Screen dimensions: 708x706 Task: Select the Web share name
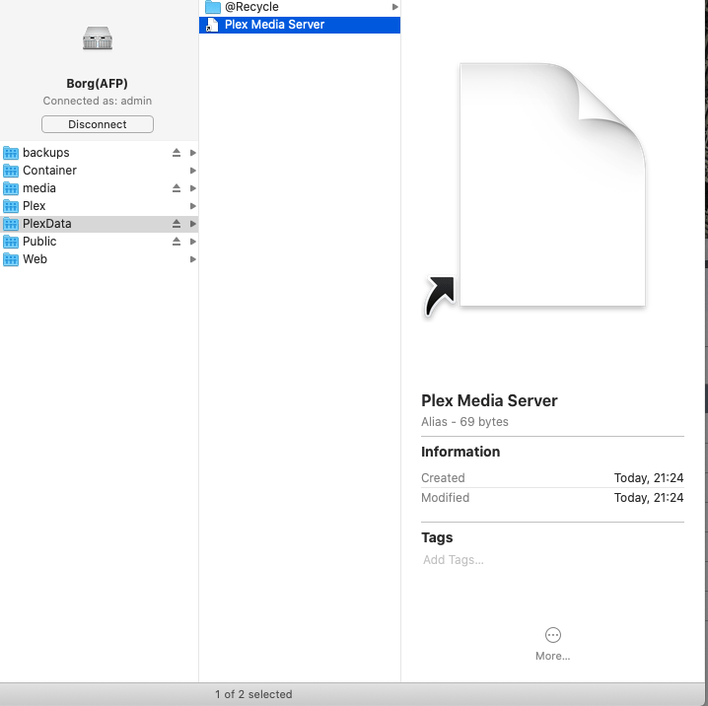pyautogui.click(x=35, y=259)
